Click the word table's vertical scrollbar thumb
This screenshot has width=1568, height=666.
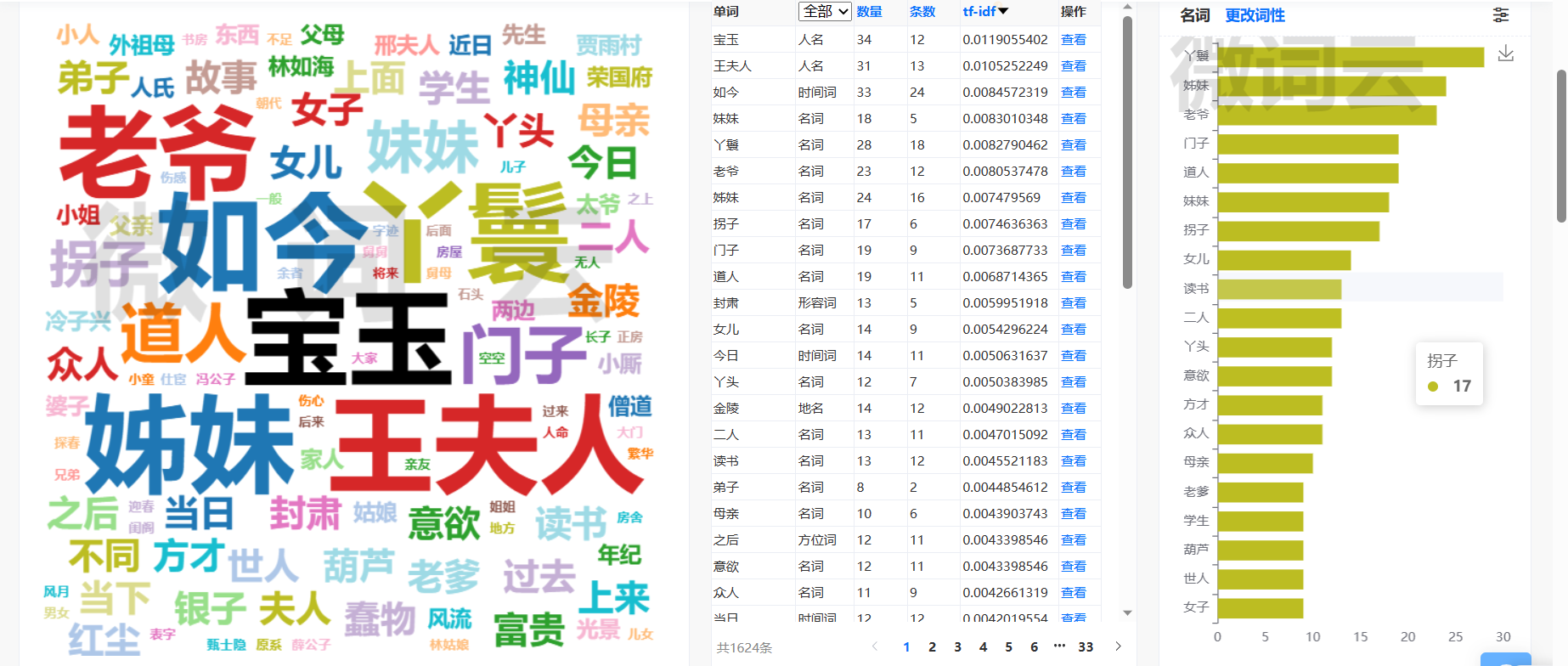pyautogui.click(x=1127, y=153)
